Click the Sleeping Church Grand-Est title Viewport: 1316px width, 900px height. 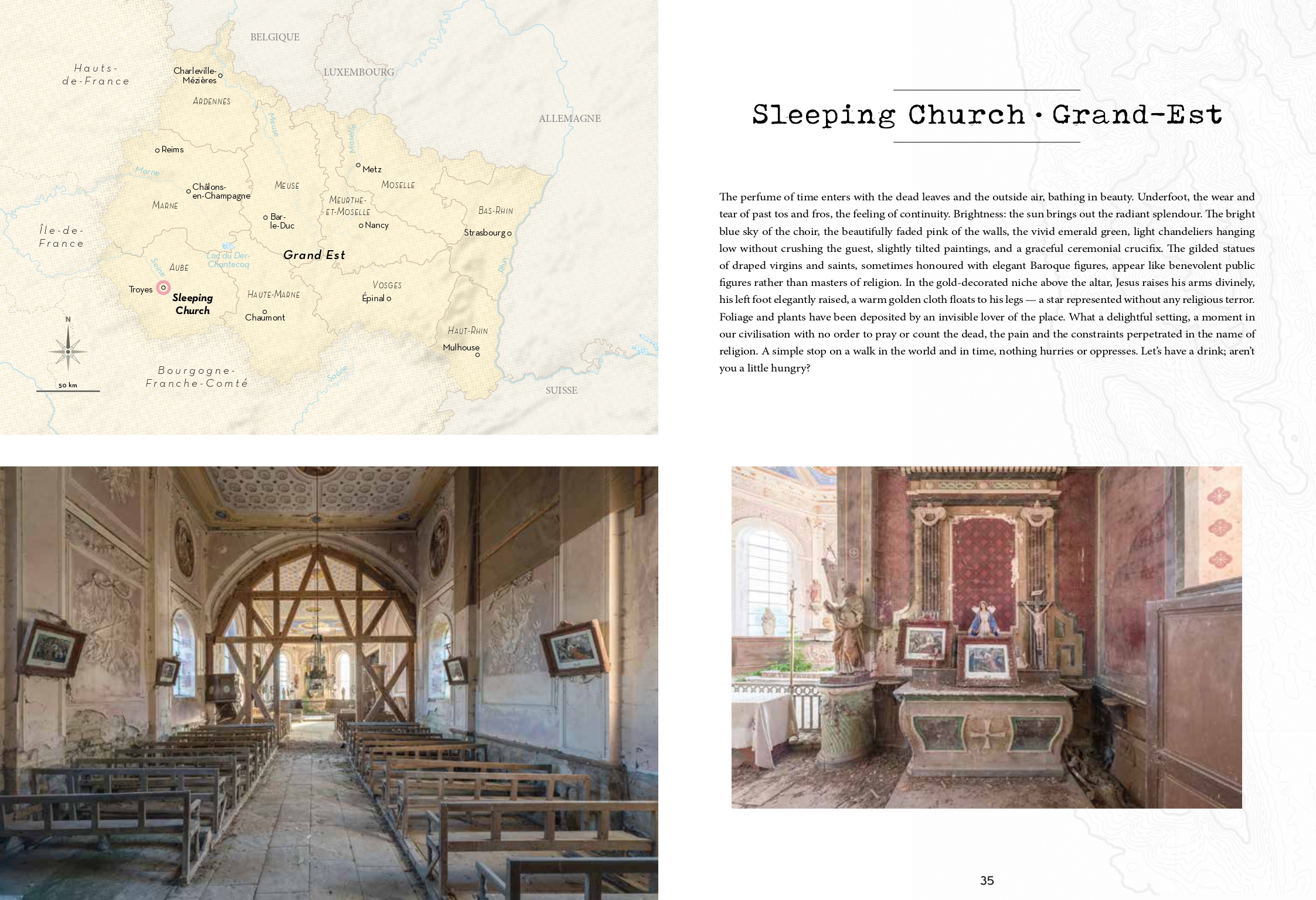(x=987, y=115)
